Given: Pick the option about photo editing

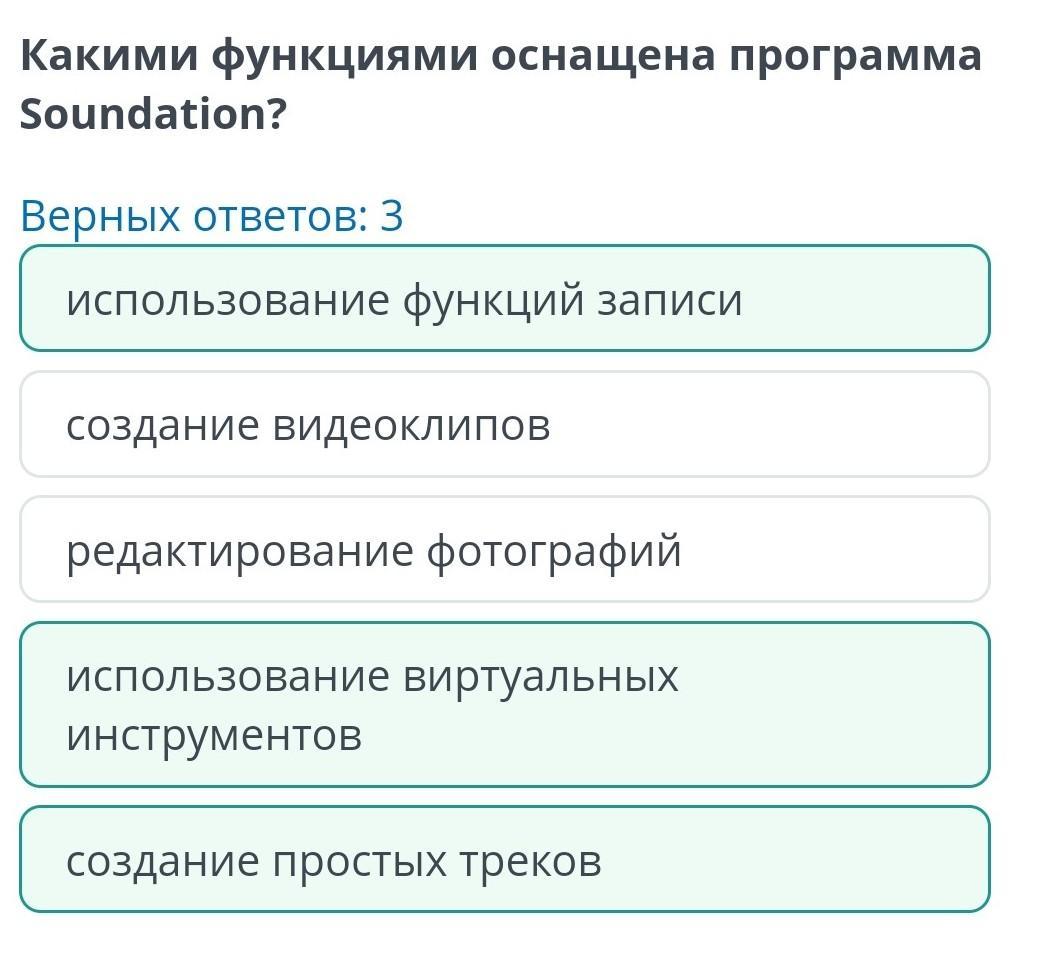Looking at the screenshot, I should pyautogui.click(x=504, y=550).
